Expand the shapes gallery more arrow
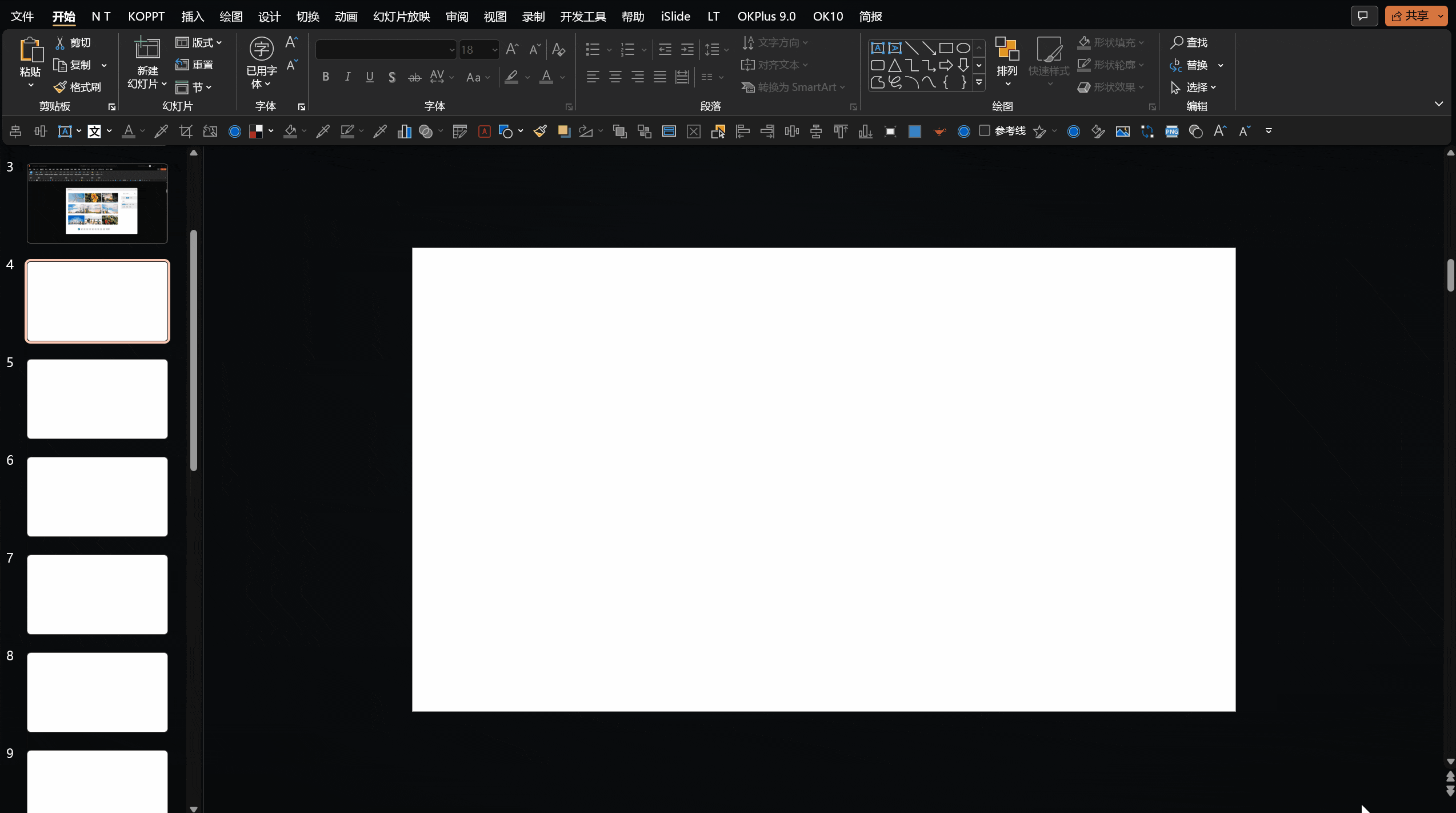Screen dimensions: 1456x813 pyautogui.click(x=979, y=82)
